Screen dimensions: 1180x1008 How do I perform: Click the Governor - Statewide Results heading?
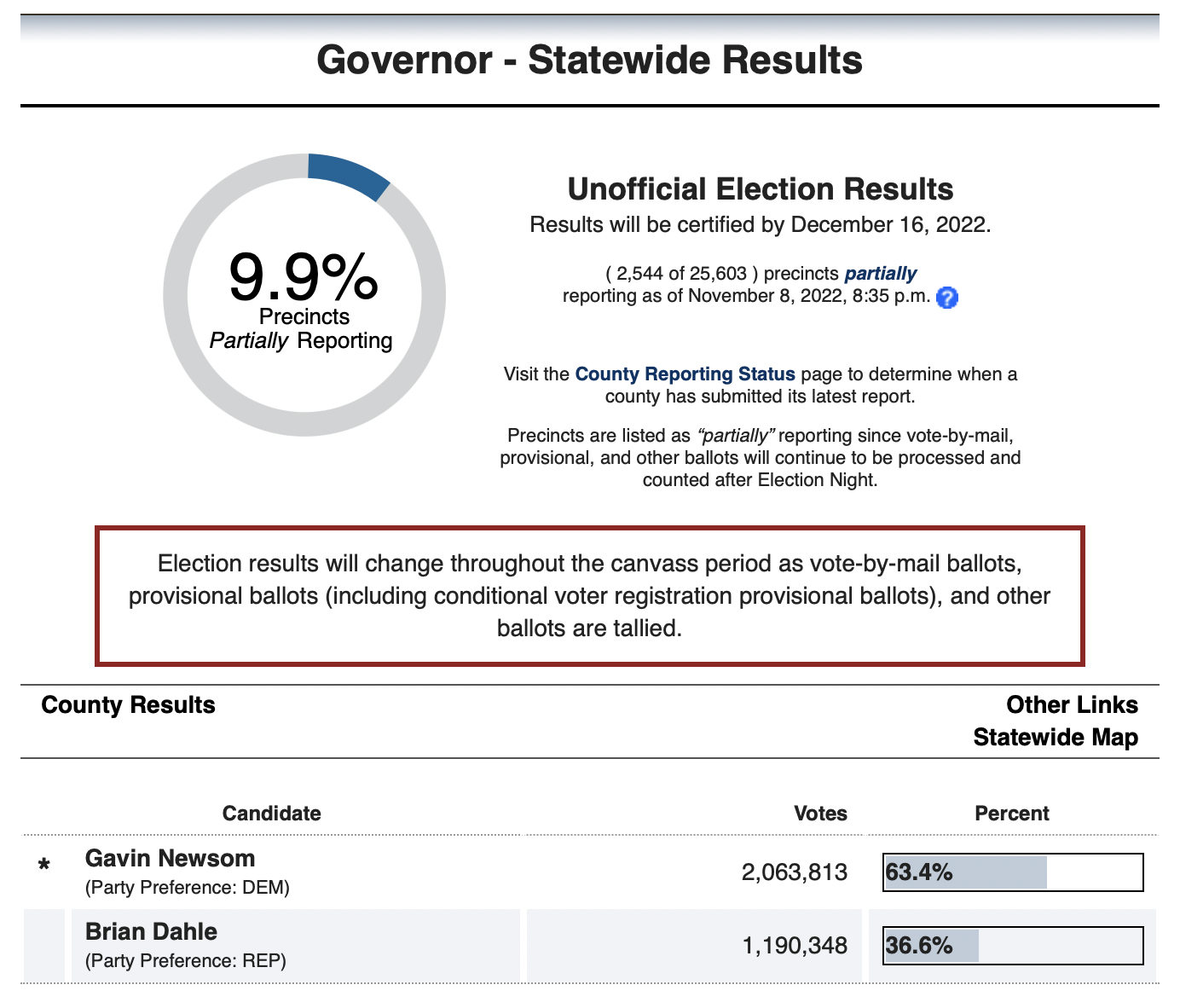[589, 61]
